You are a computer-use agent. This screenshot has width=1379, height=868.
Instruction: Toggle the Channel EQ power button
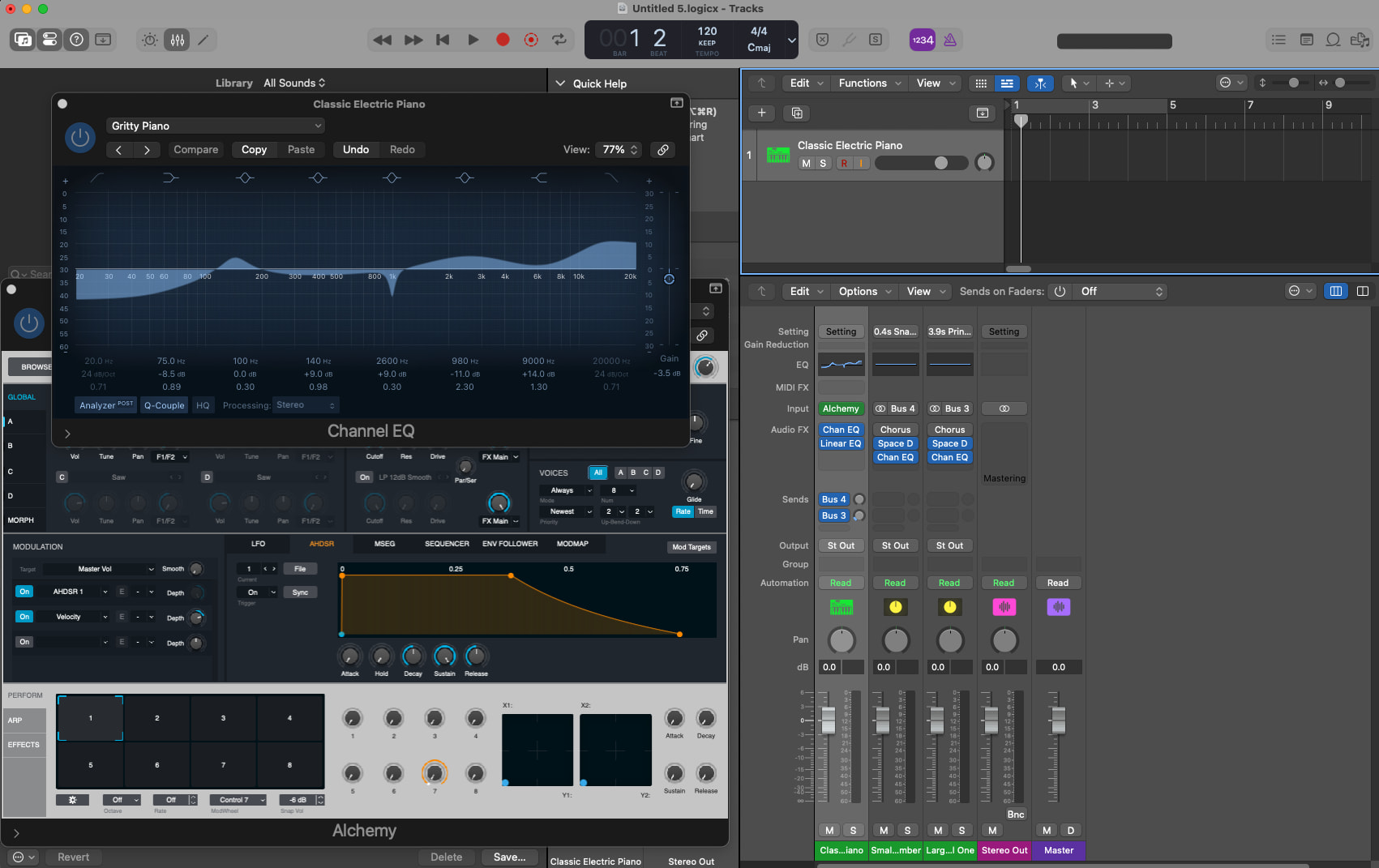[x=79, y=138]
